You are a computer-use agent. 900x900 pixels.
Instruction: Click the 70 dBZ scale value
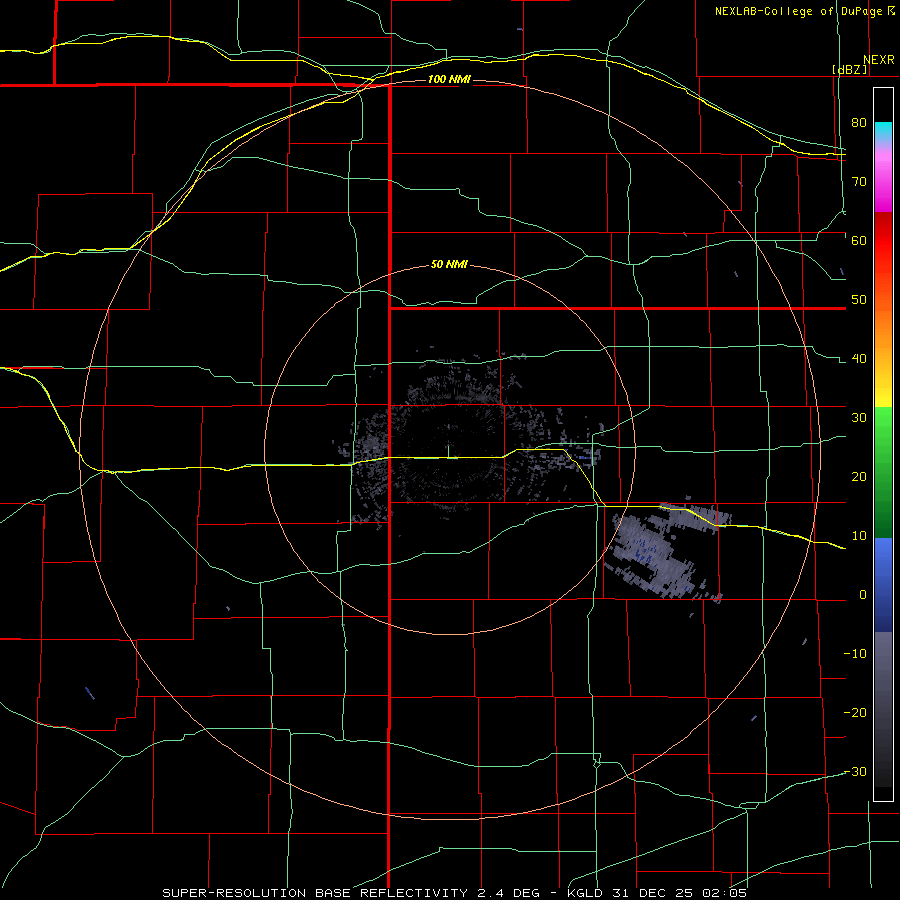pos(859,181)
